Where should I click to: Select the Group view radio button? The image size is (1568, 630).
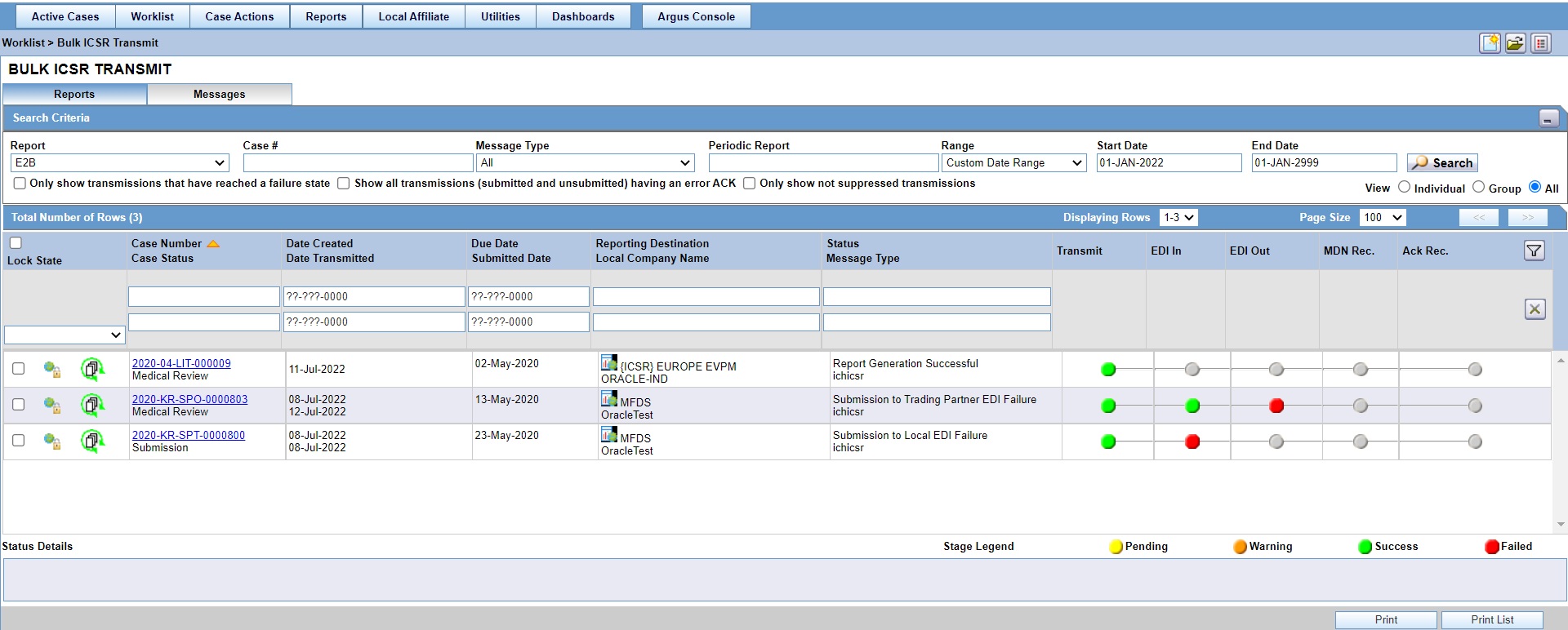[1478, 187]
